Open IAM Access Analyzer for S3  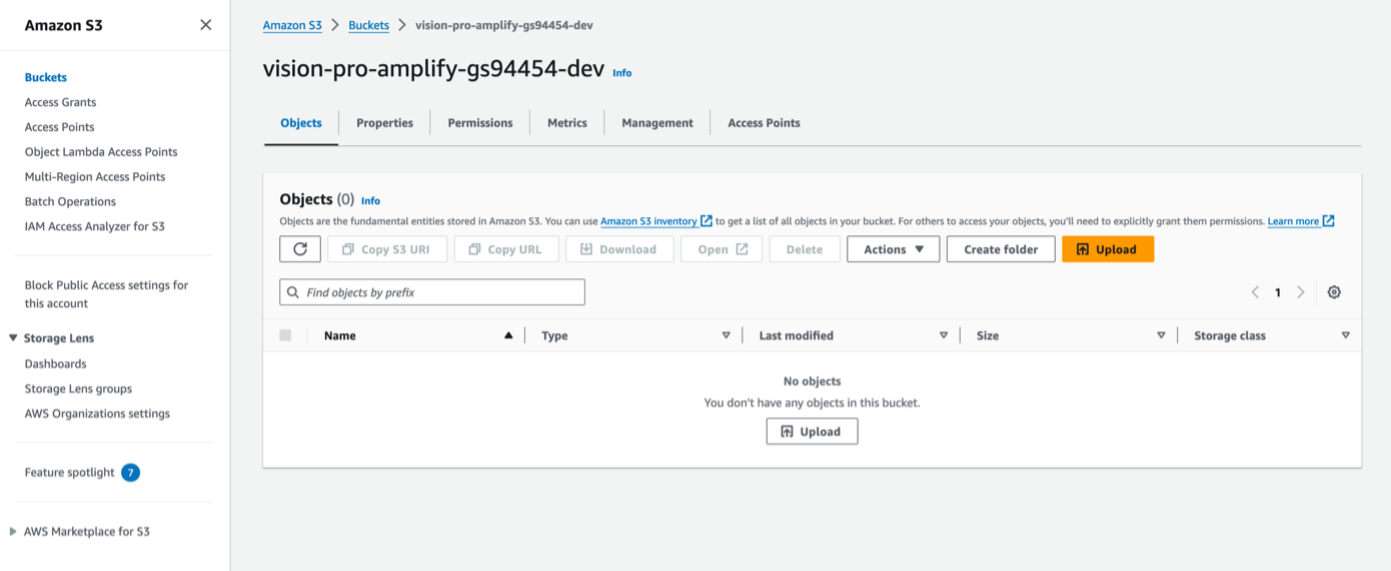95,227
